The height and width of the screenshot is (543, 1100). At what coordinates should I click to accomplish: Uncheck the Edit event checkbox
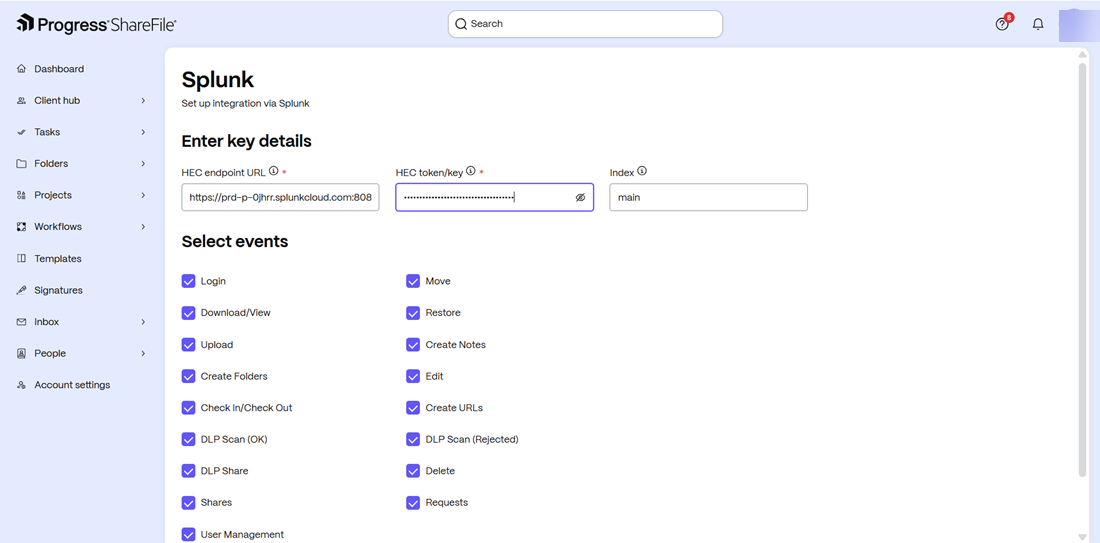click(x=413, y=376)
